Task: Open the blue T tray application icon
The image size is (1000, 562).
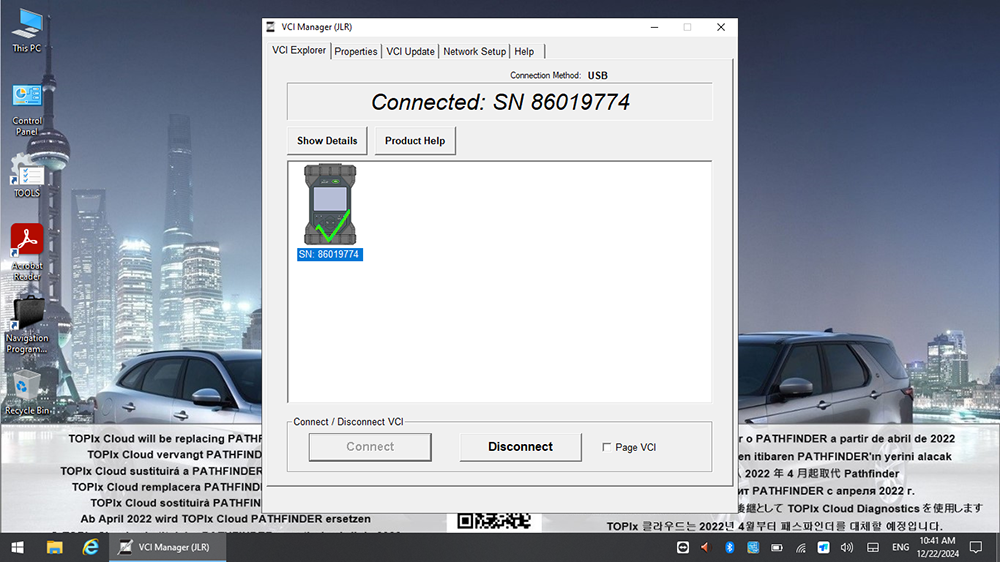Action: (823, 547)
